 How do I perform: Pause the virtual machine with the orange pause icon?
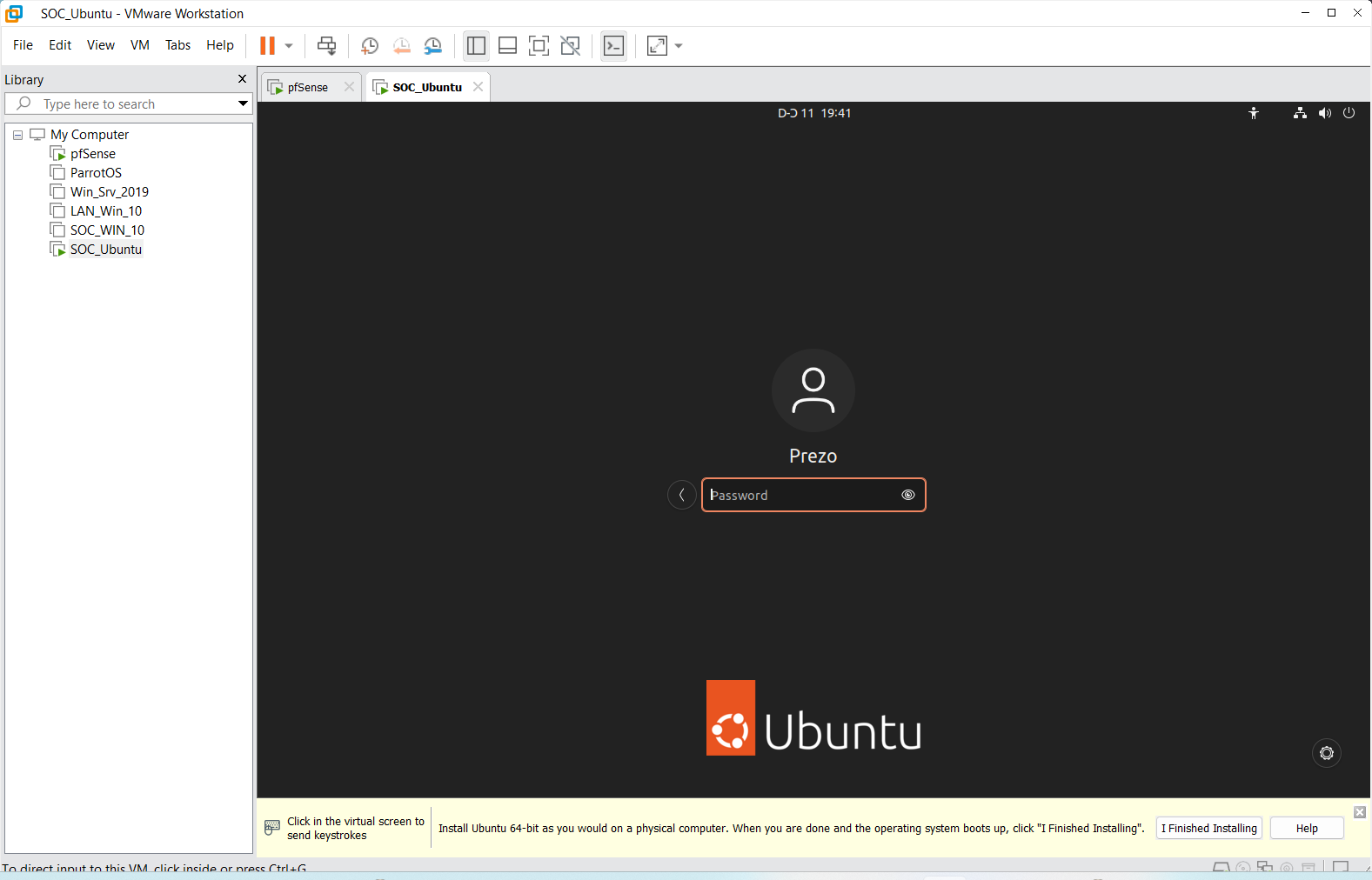pos(267,46)
